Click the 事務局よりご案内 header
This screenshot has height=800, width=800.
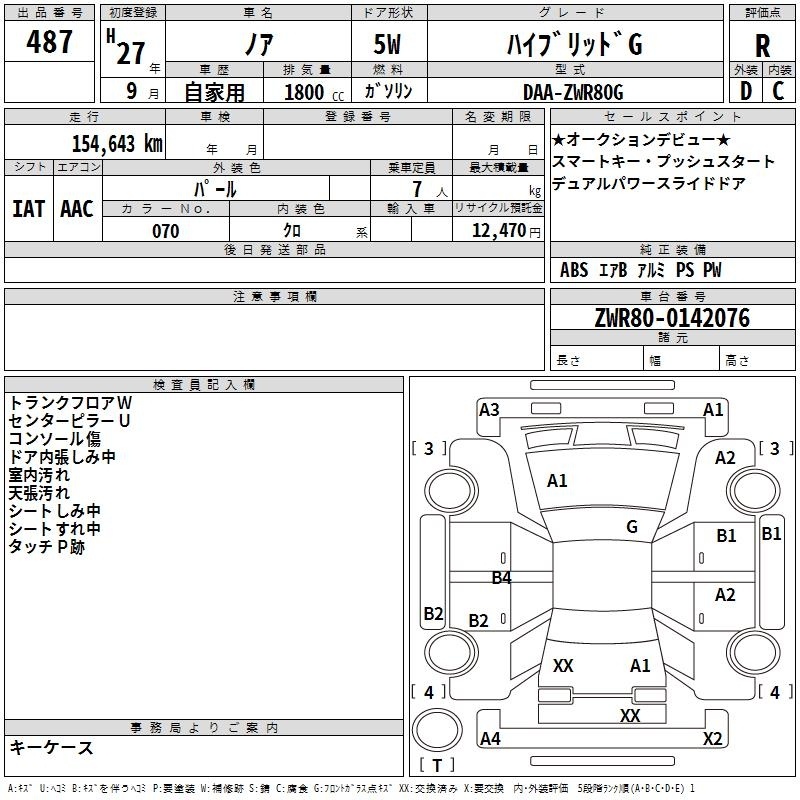[204, 728]
